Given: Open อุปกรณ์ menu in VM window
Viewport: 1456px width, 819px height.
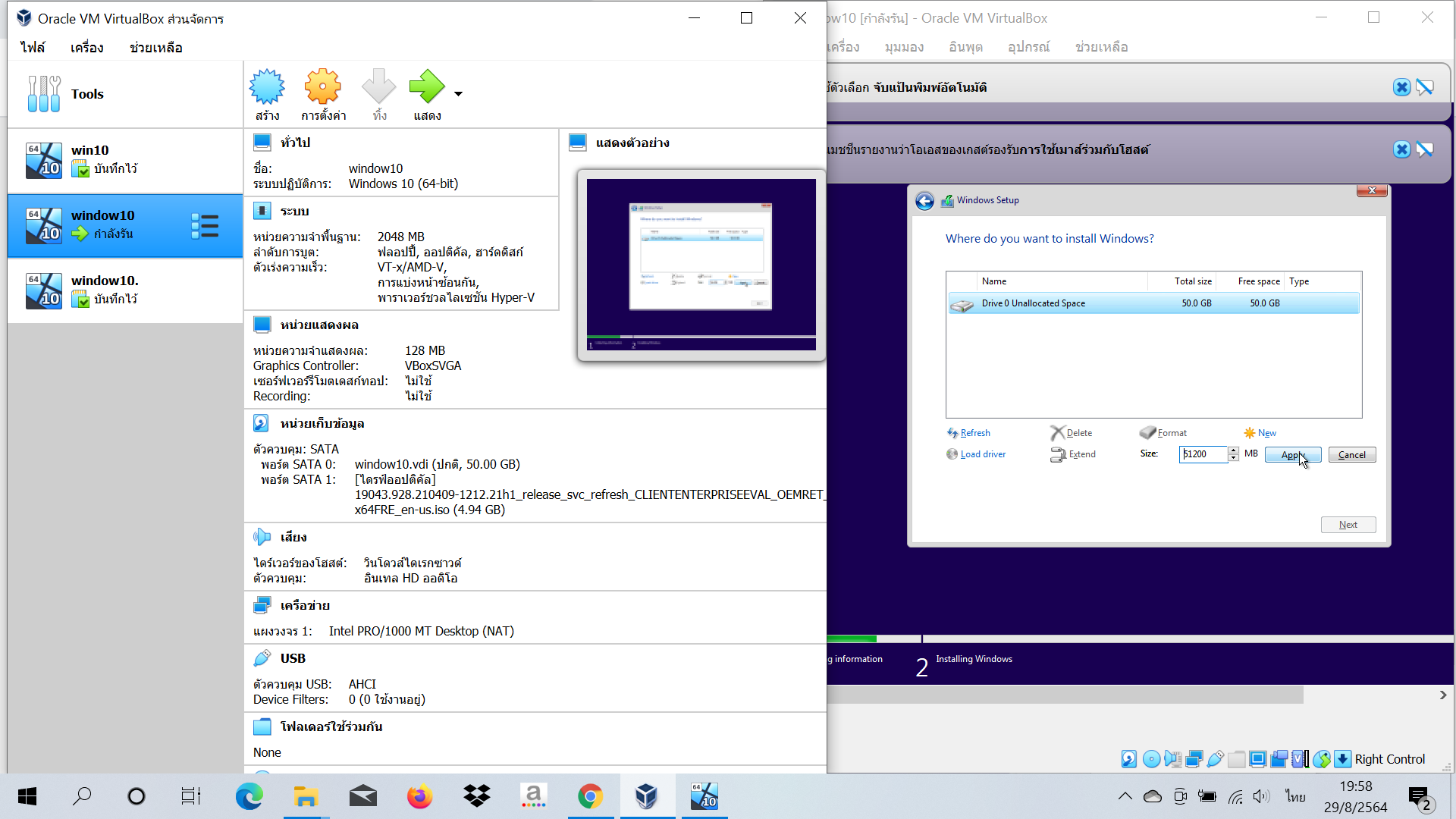Looking at the screenshot, I should [x=1028, y=47].
